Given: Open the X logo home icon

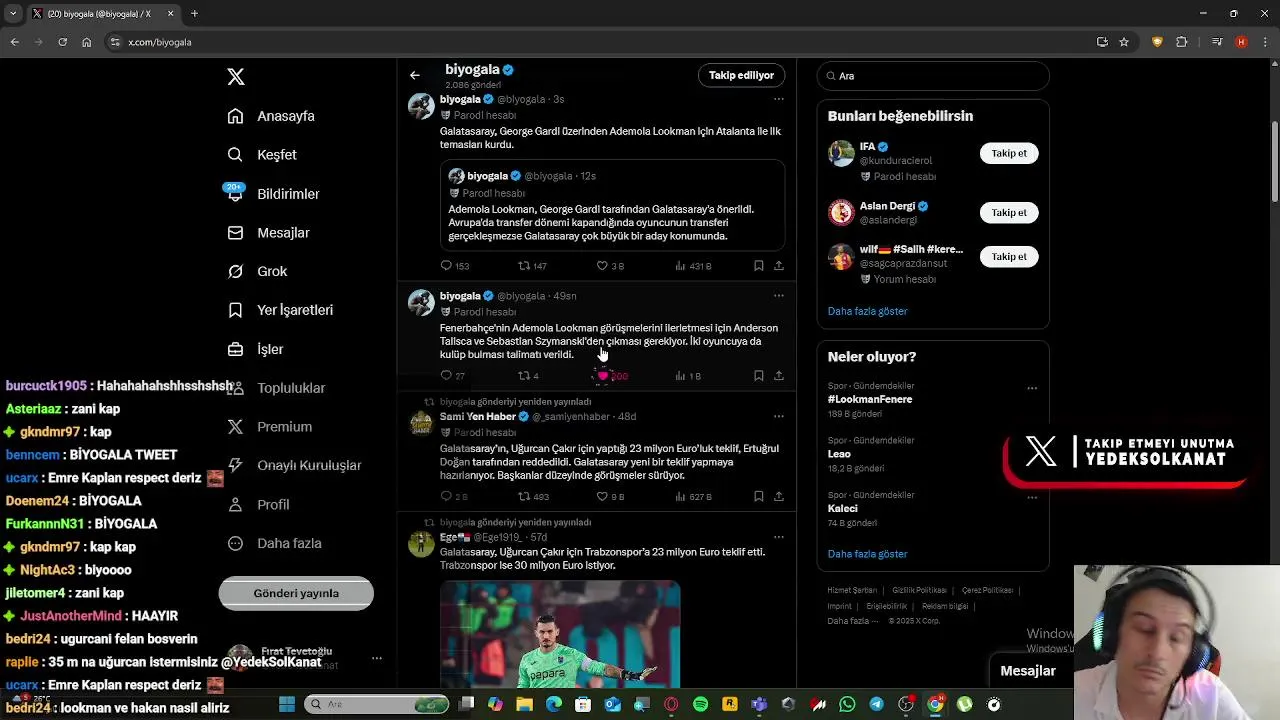Looking at the screenshot, I should click(x=236, y=77).
